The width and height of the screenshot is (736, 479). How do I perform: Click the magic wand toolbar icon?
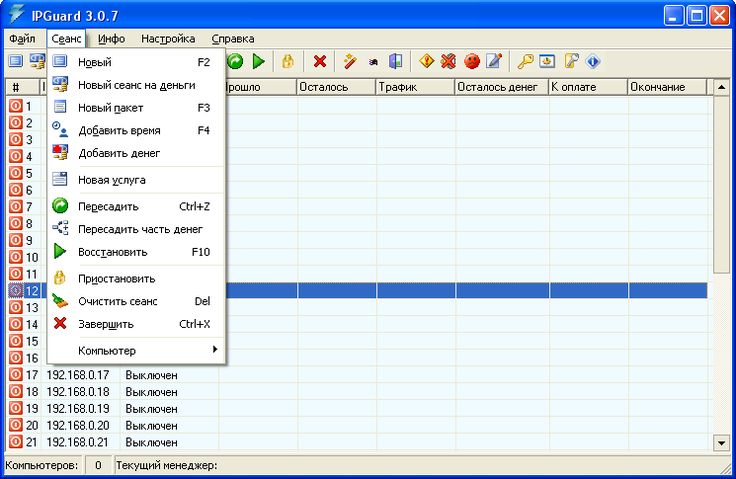[x=350, y=61]
